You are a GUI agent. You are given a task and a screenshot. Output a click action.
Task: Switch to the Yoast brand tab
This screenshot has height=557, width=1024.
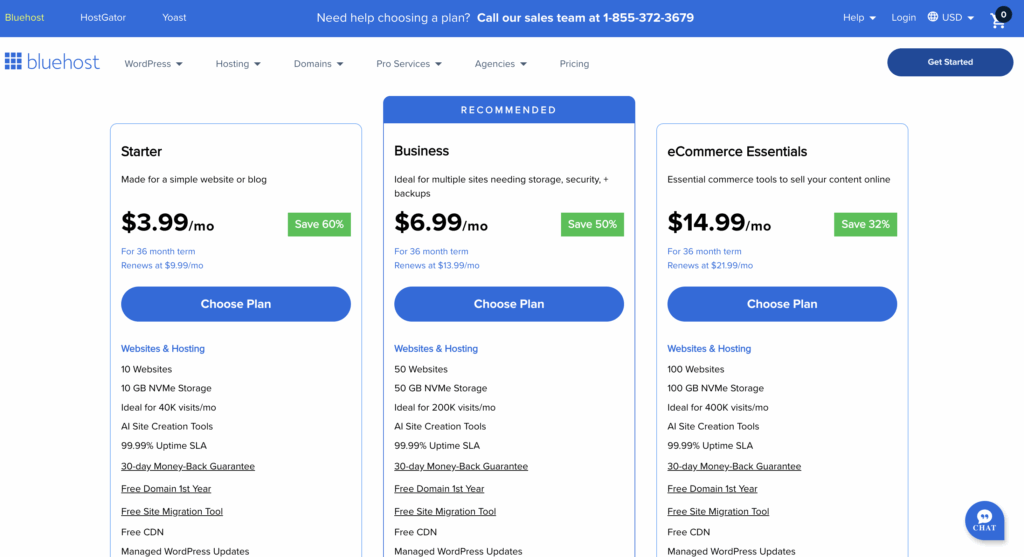(174, 18)
